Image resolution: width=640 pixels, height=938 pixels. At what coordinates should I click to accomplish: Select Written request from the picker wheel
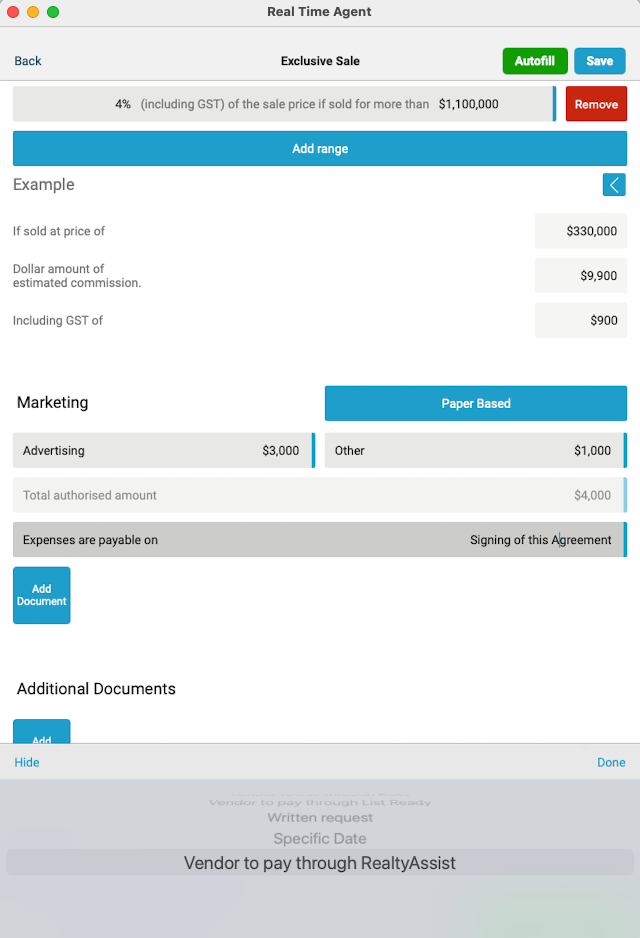pyautogui.click(x=319, y=817)
